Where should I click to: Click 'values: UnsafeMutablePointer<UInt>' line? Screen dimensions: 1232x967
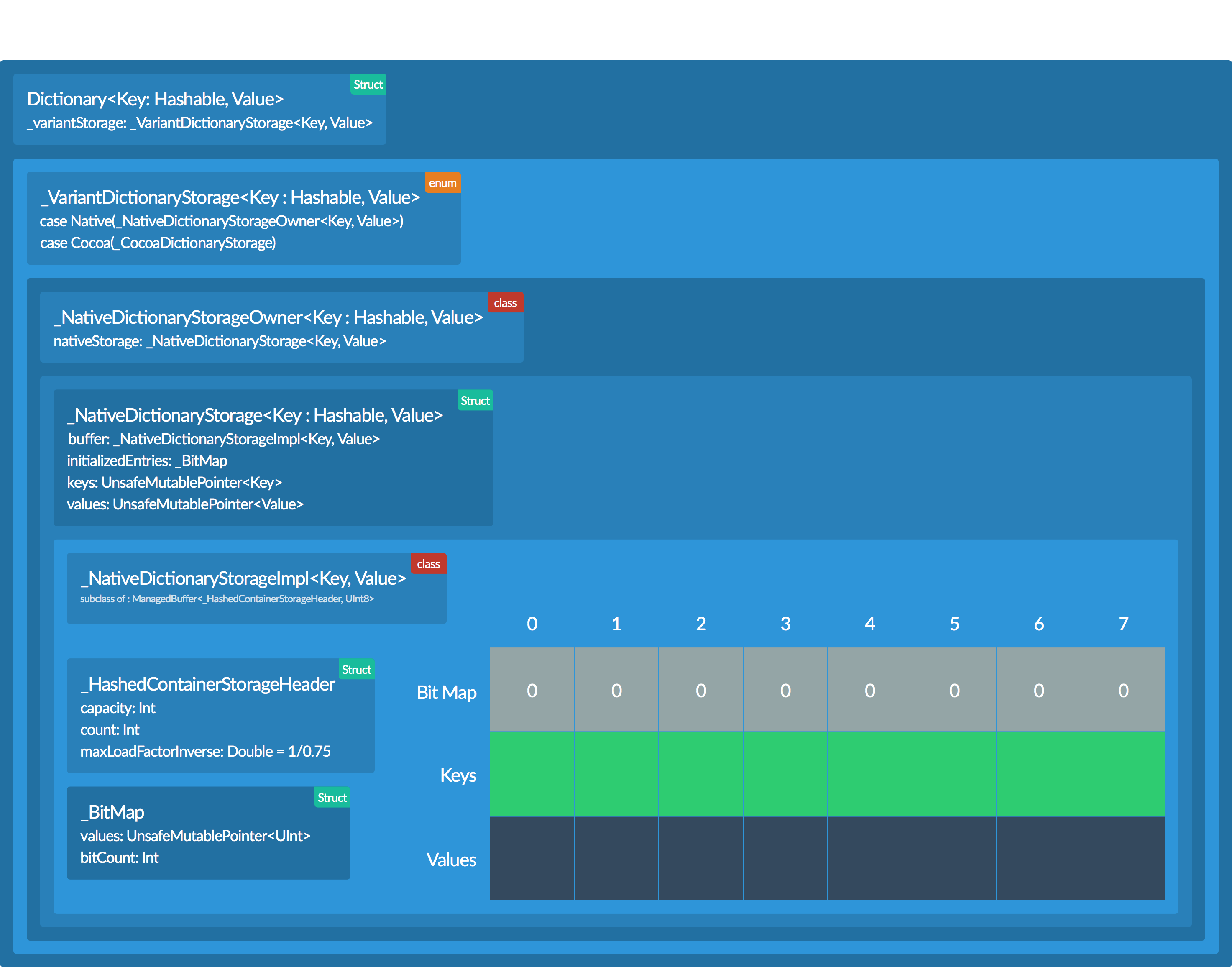195,836
